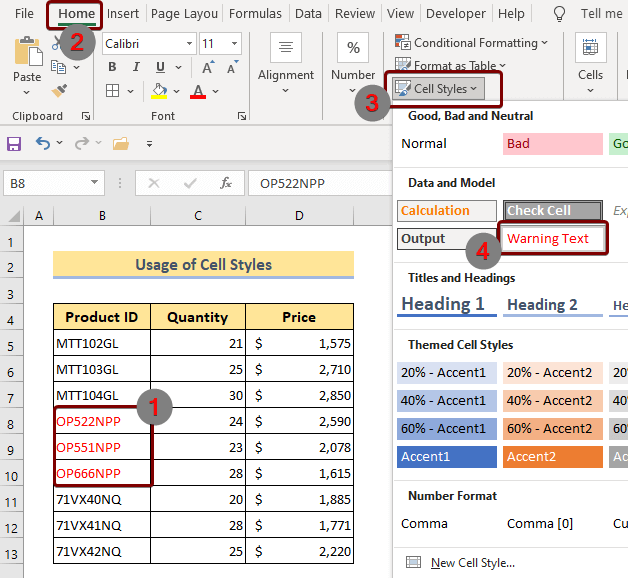
Task: Open fill color options arrow
Action: pos(176,92)
